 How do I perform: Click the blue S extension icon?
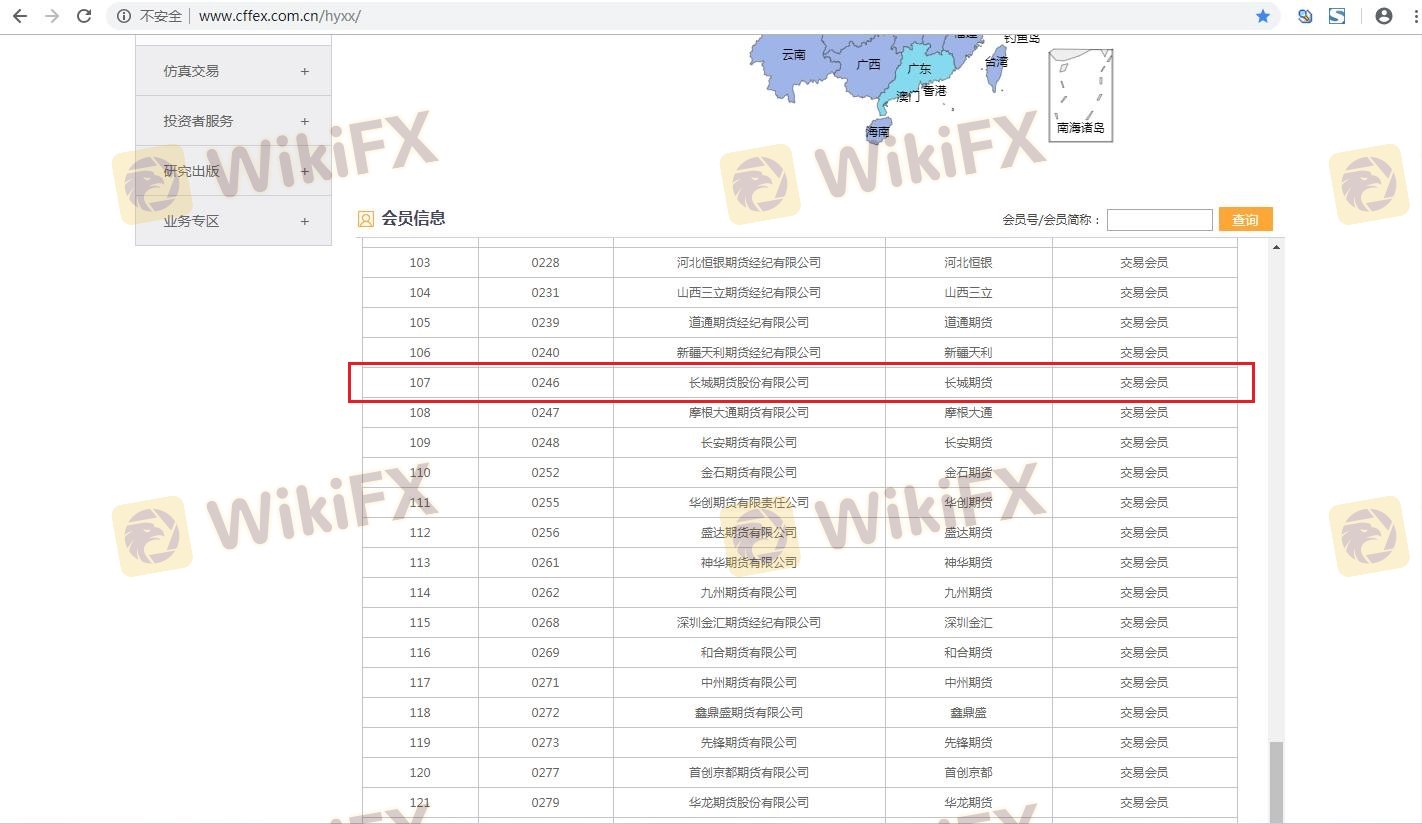pos(1337,16)
